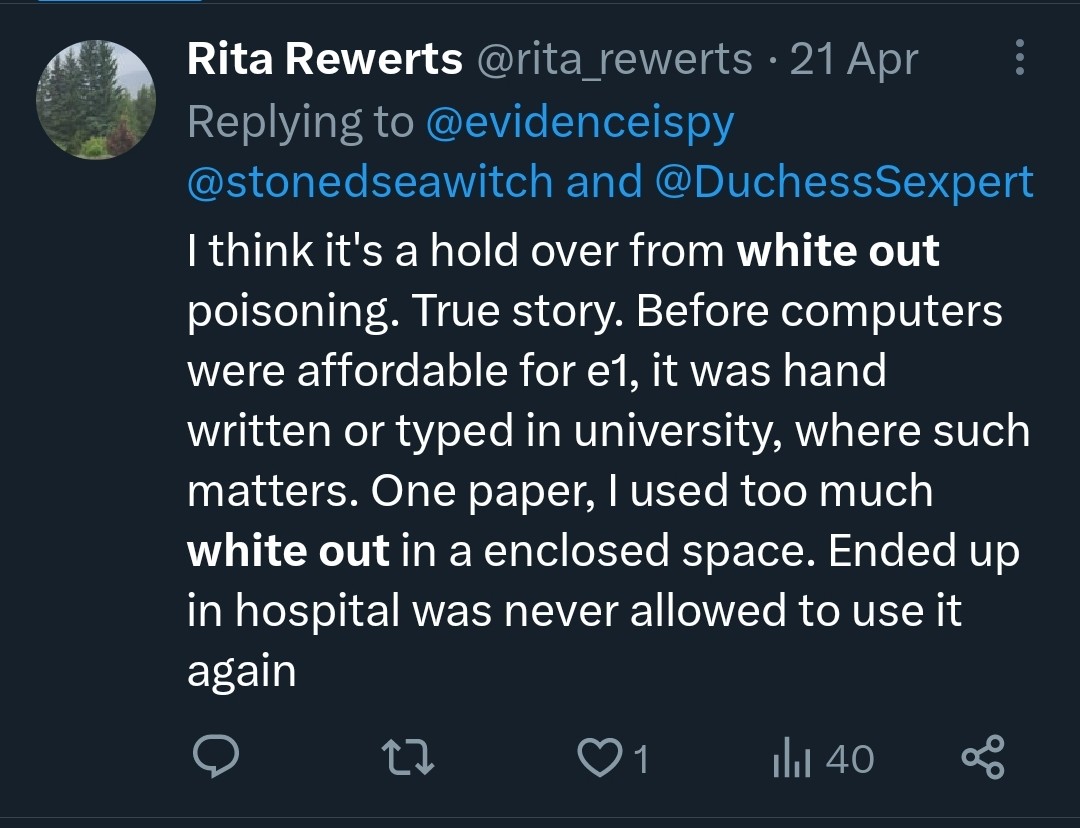Open Rita Rewerts' profile picture
Viewport: 1080px width, 828px height.
96,100
